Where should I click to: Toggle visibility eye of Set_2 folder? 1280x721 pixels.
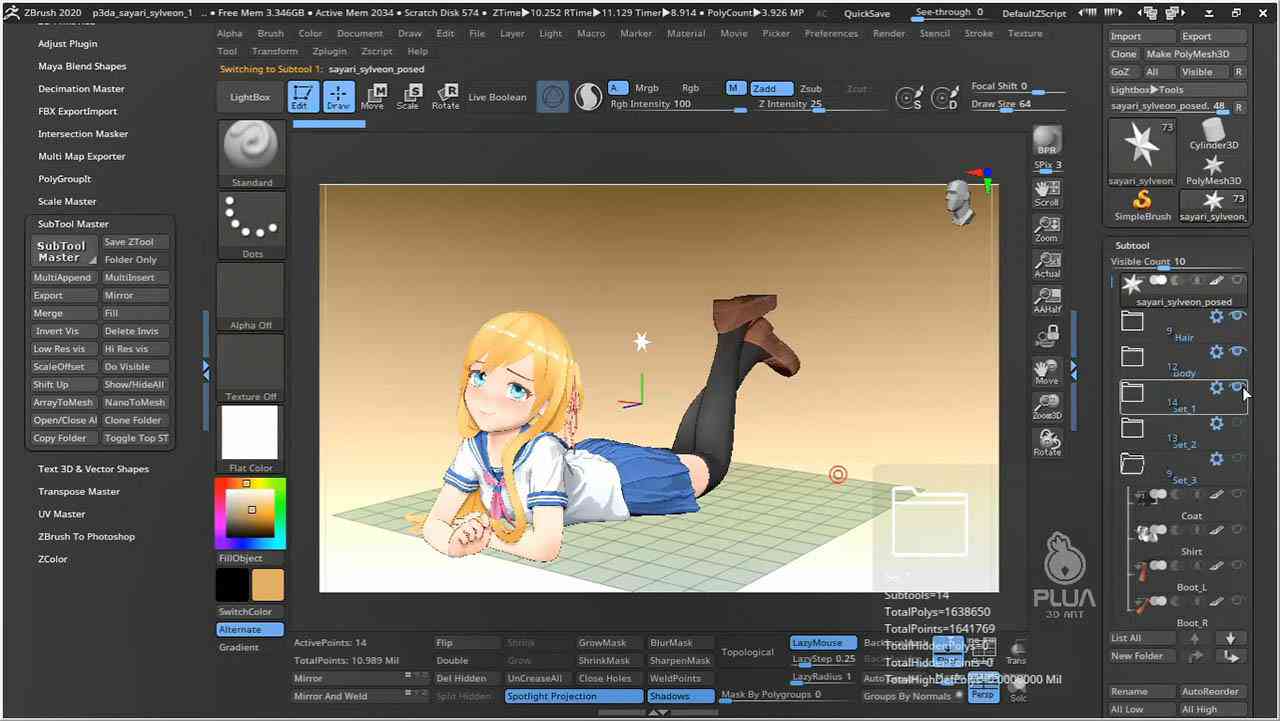tap(1237, 423)
